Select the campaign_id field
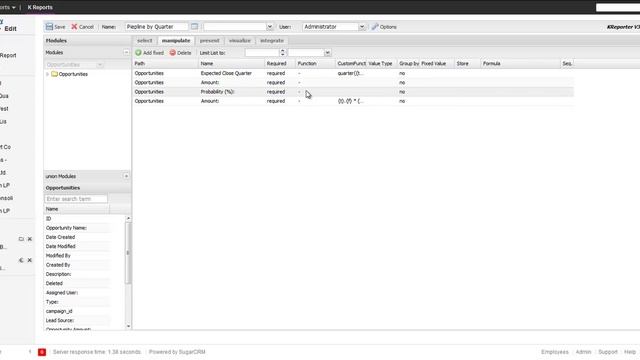 click(77, 311)
